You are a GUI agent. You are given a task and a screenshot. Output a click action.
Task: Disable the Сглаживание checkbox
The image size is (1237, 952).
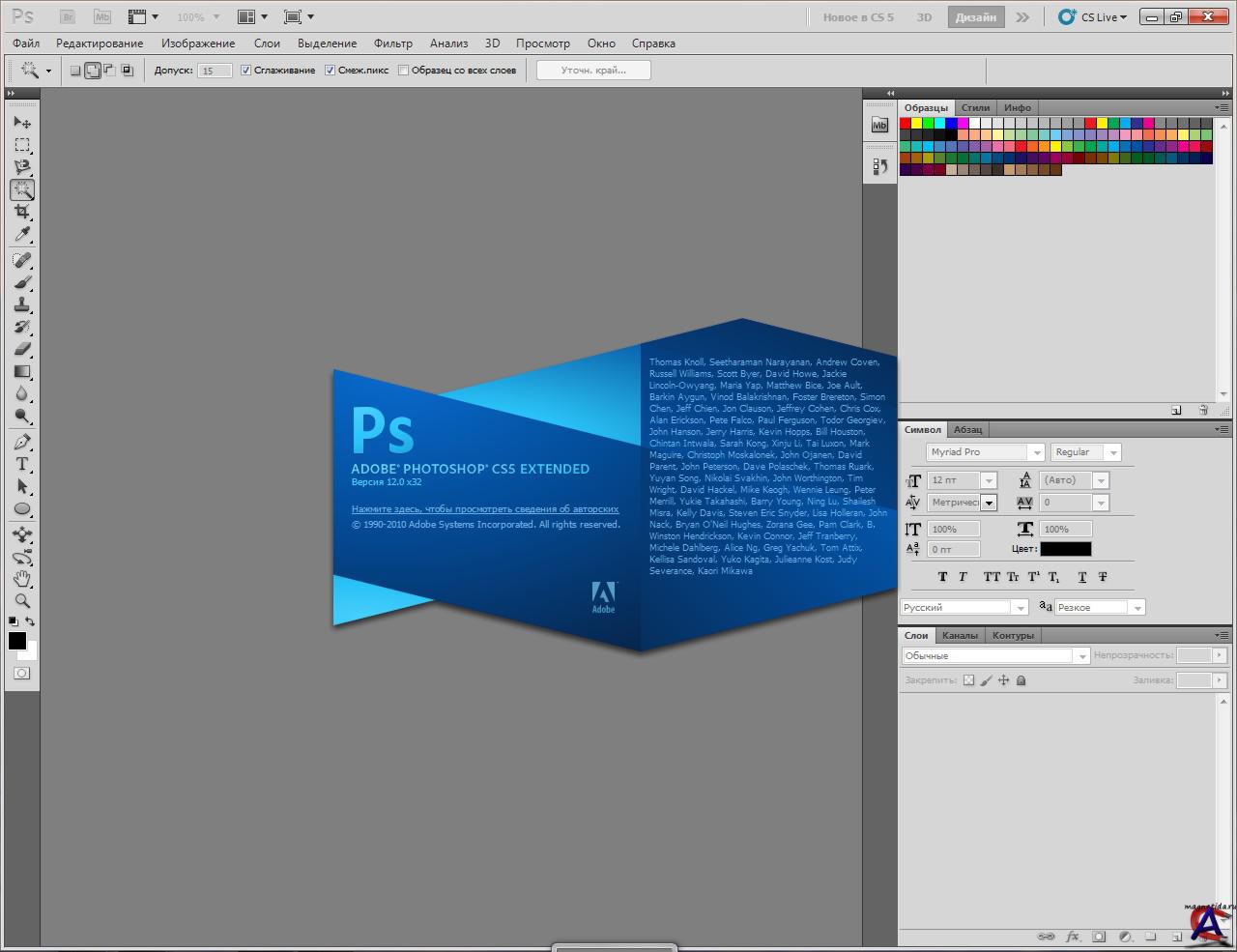pyautogui.click(x=245, y=71)
